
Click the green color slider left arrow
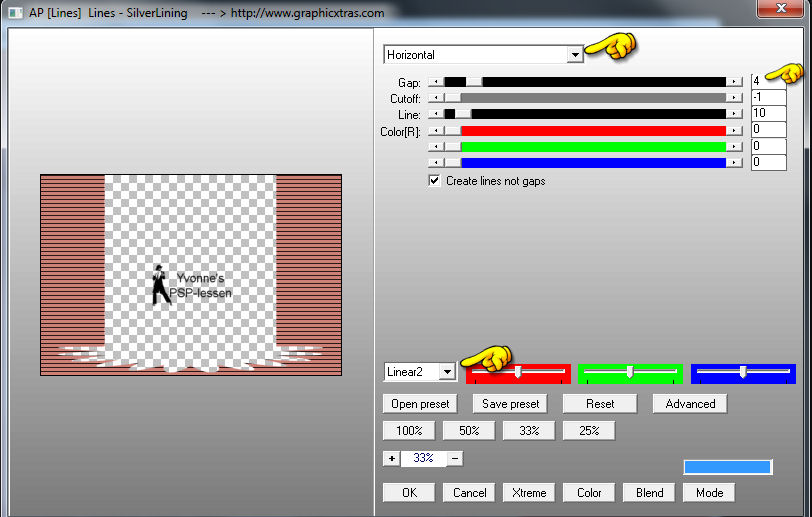[437, 147]
